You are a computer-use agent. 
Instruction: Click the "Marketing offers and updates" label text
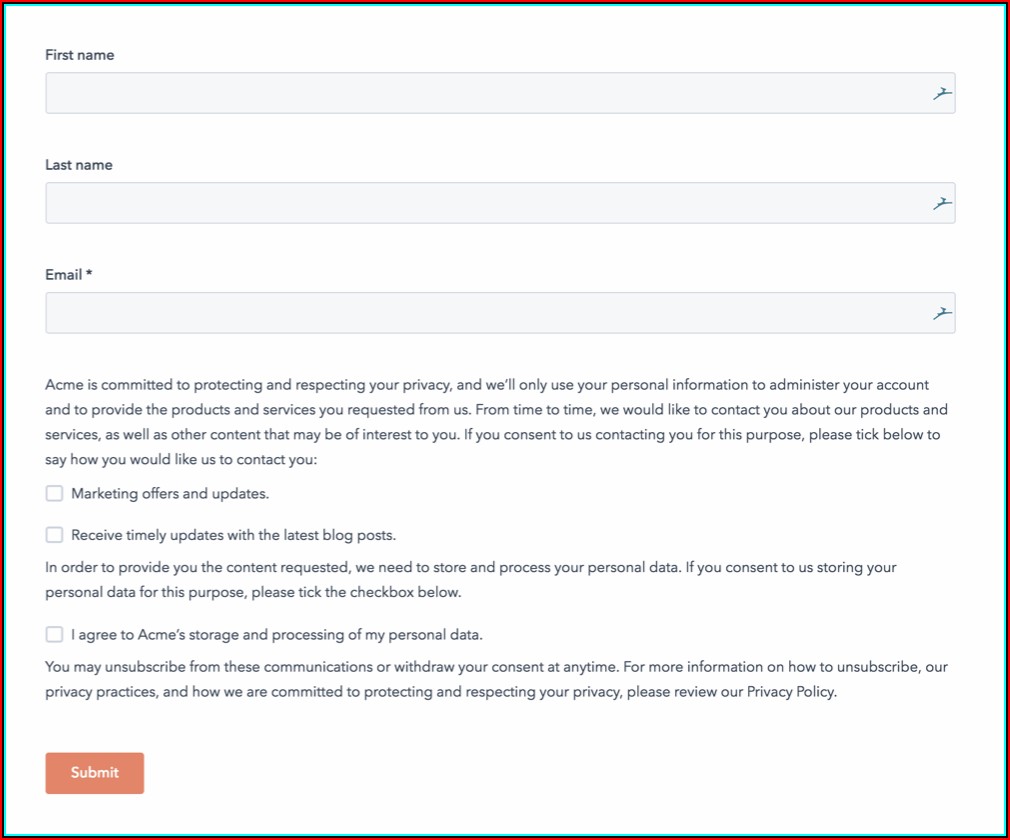coord(170,494)
